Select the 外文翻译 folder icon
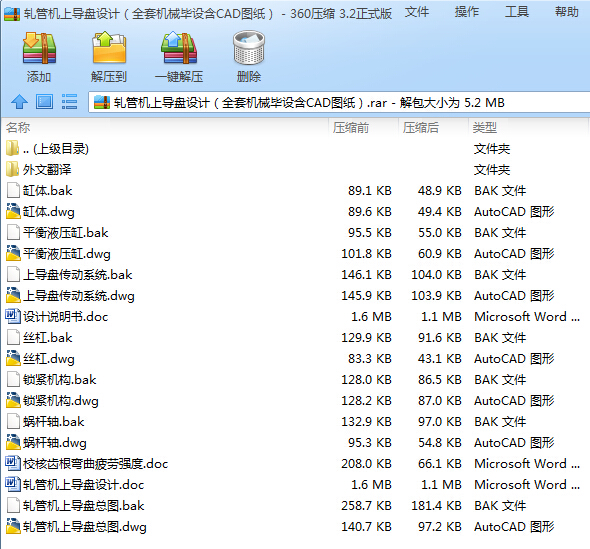The height and width of the screenshot is (549, 590). click(x=12, y=169)
